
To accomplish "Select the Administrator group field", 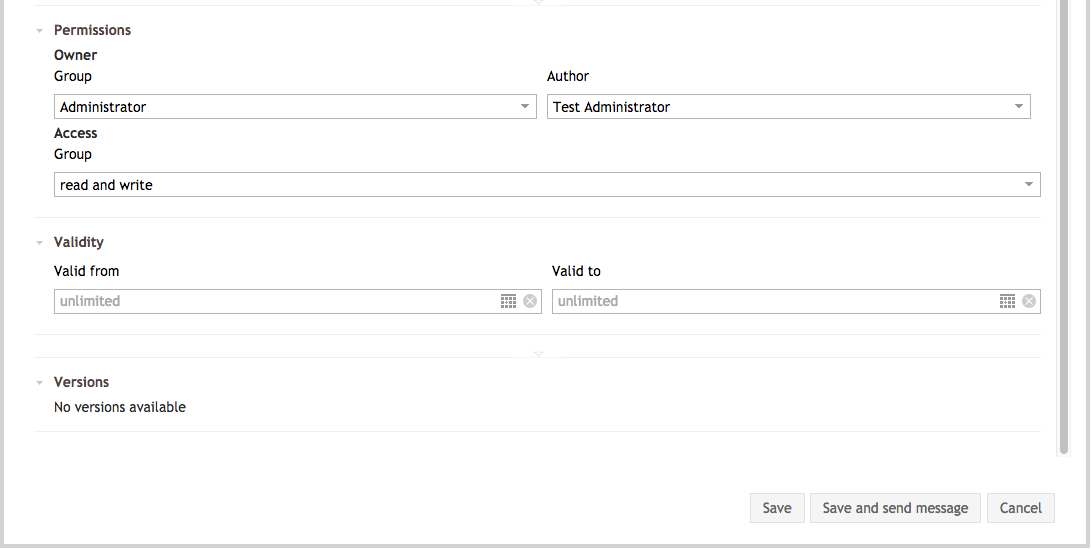I will point(295,107).
